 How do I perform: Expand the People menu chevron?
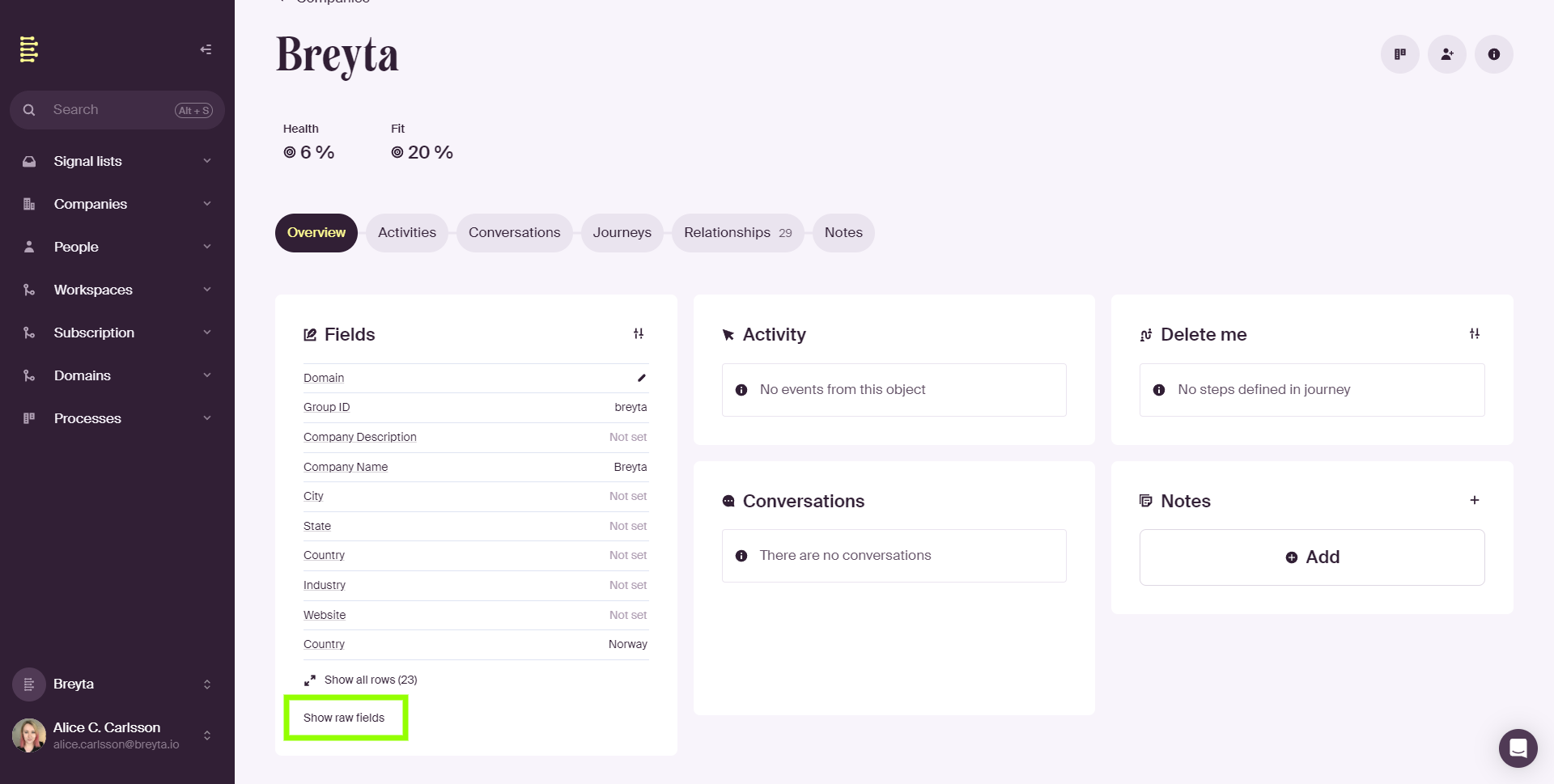[x=207, y=247]
